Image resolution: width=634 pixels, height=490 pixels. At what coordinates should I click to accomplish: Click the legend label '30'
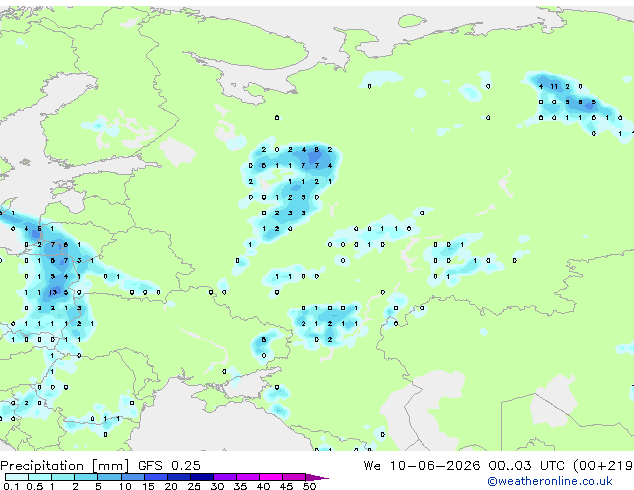click(x=217, y=486)
